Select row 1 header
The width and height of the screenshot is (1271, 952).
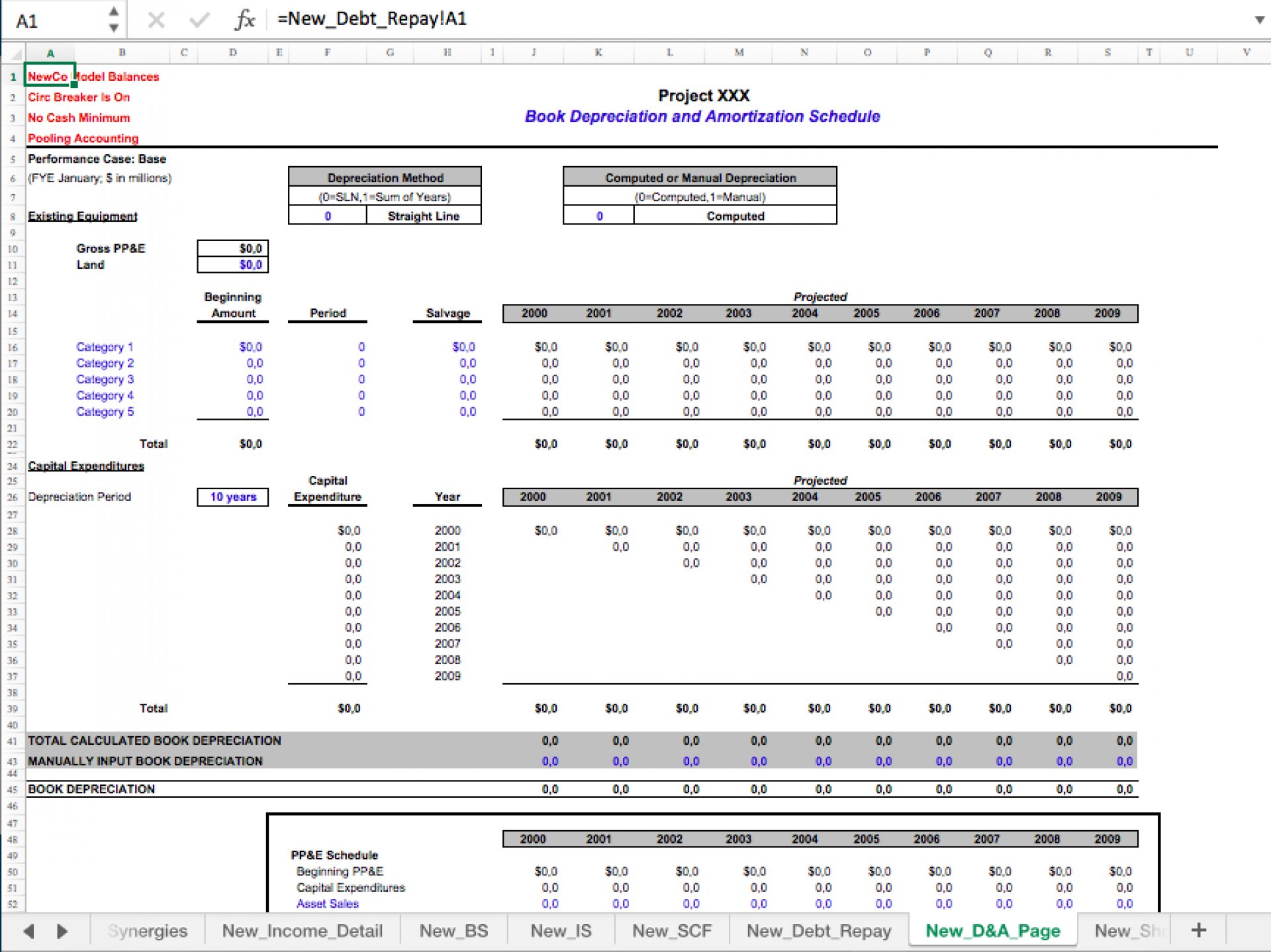(x=13, y=77)
